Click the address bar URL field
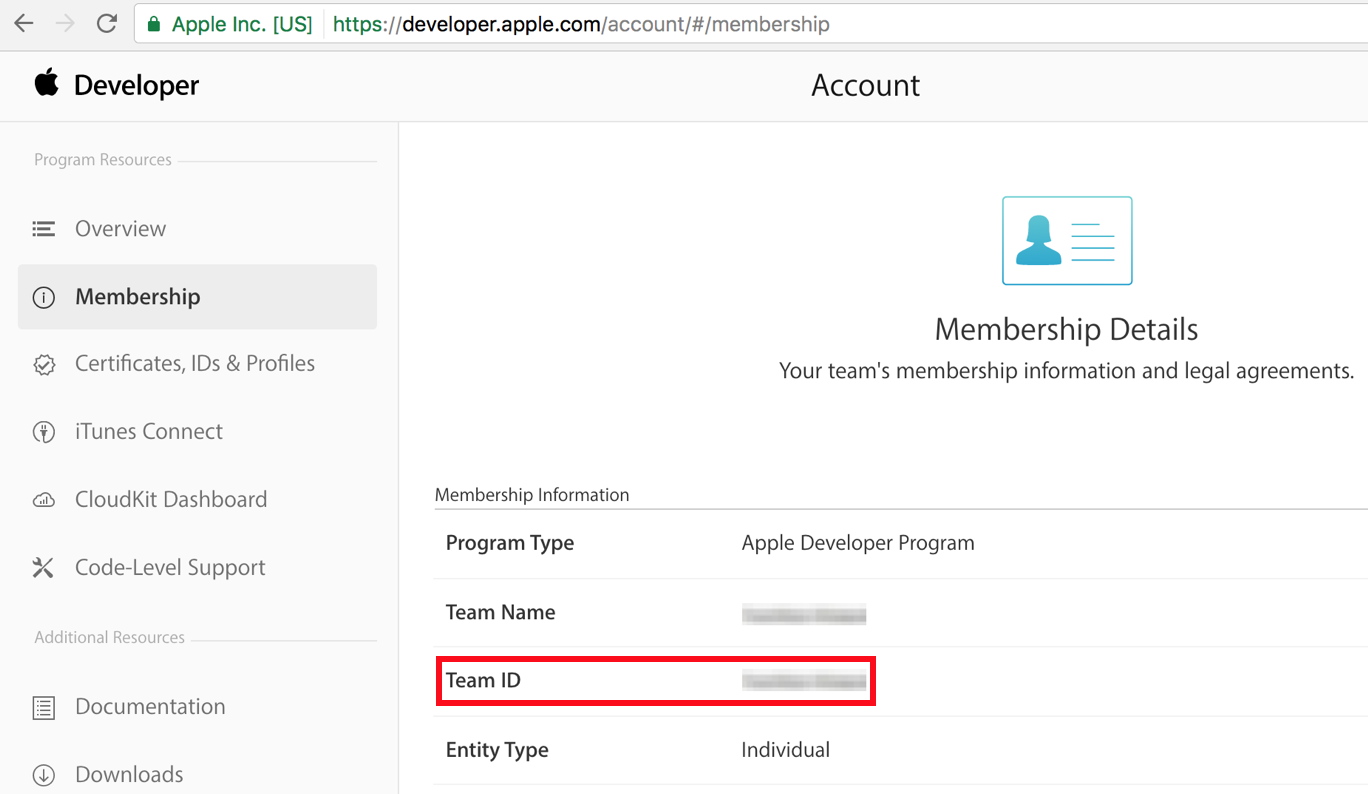This screenshot has width=1368, height=794. point(750,24)
